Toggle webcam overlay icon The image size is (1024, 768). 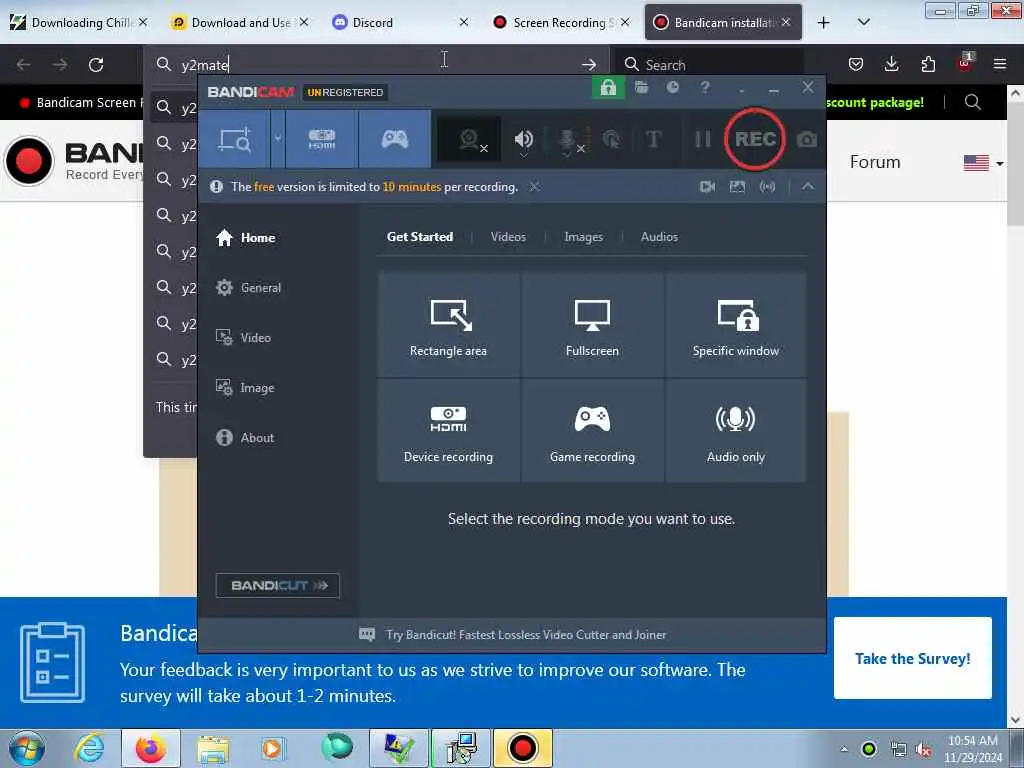[x=470, y=139]
